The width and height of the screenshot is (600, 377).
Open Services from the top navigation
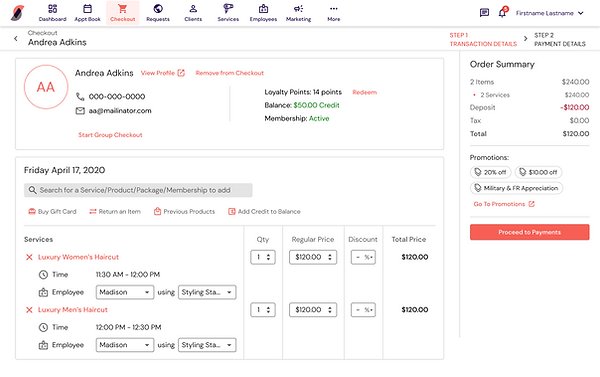pyautogui.click(x=228, y=13)
